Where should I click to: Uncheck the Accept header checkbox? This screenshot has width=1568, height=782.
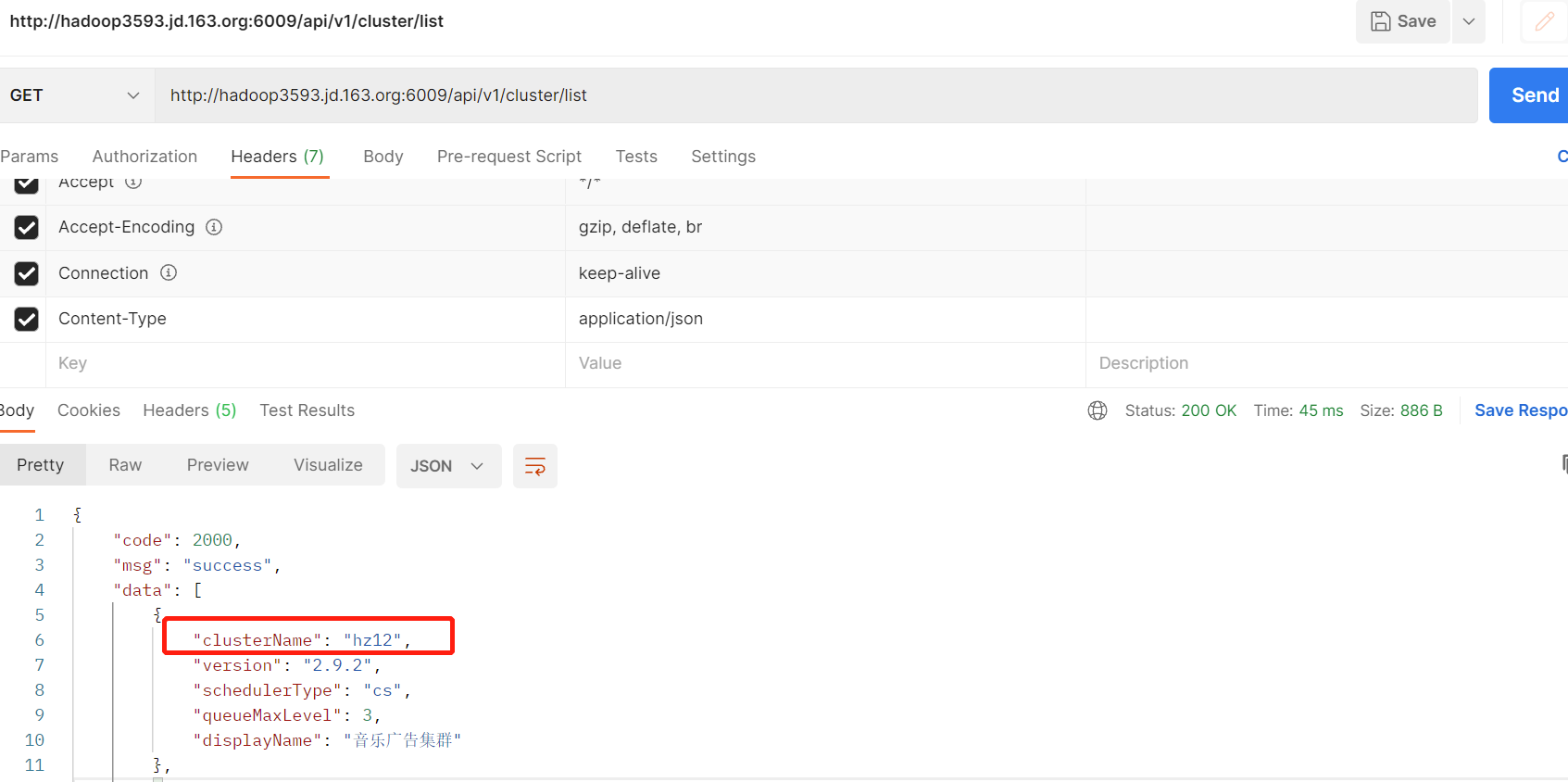coord(27,183)
